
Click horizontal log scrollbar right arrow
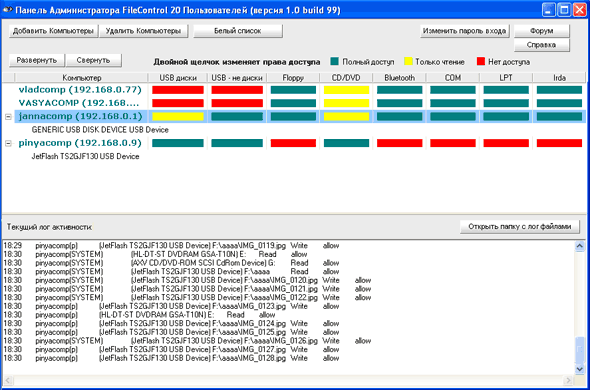point(569,380)
